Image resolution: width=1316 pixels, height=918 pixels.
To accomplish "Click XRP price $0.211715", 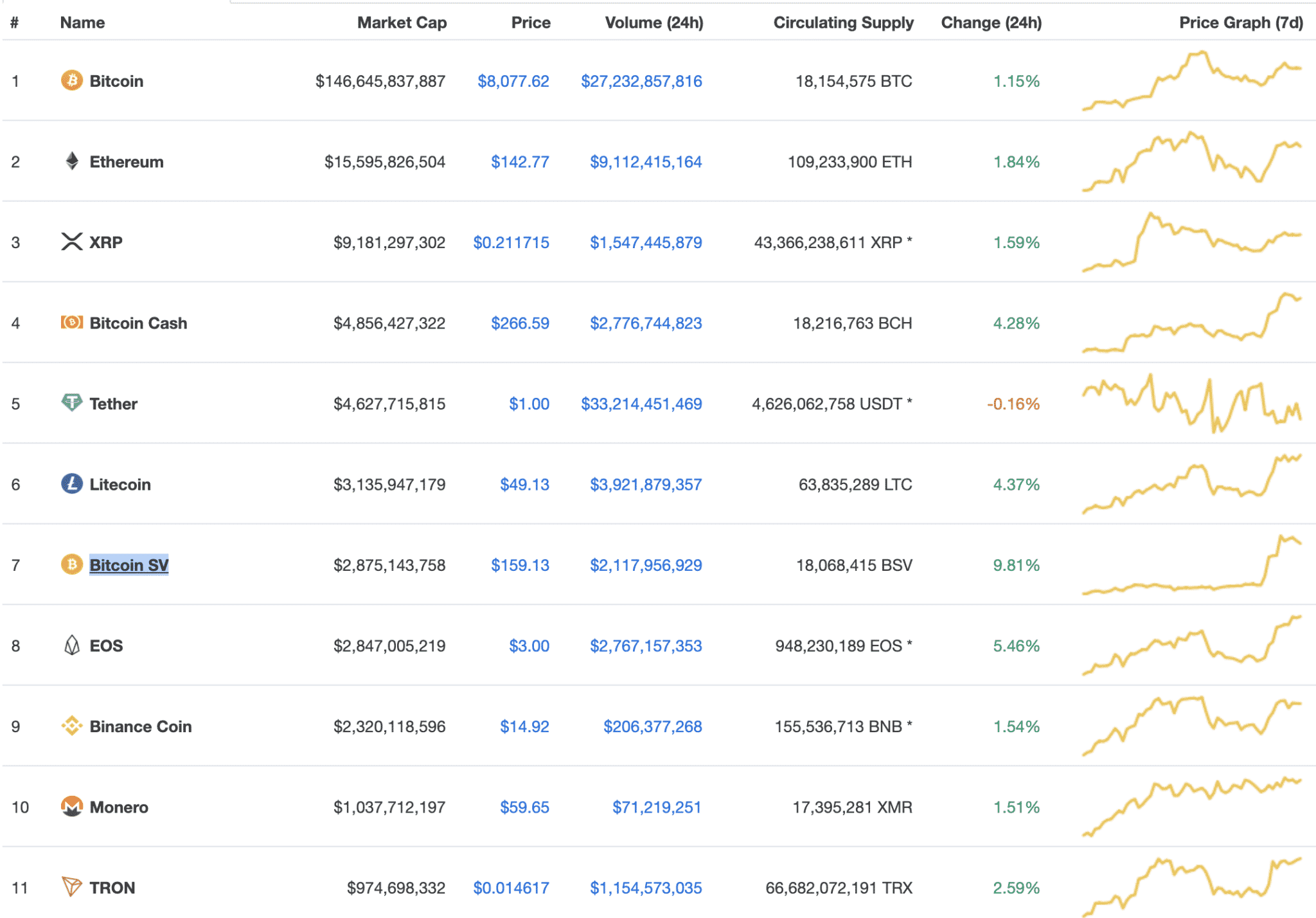I will [x=511, y=242].
